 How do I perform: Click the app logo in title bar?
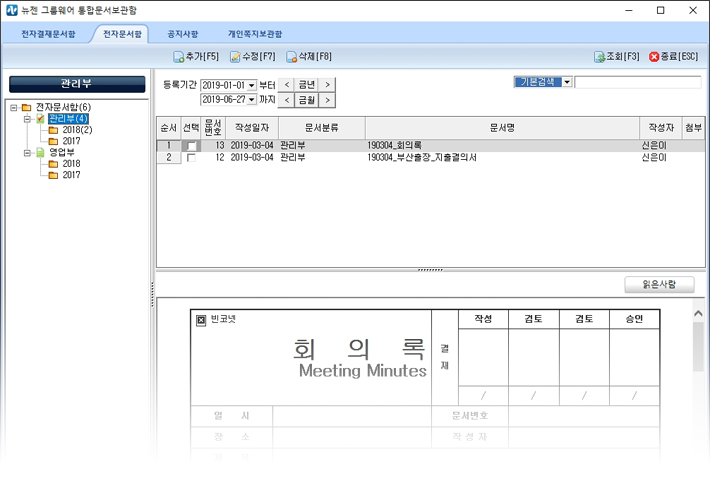(x=12, y=10)
